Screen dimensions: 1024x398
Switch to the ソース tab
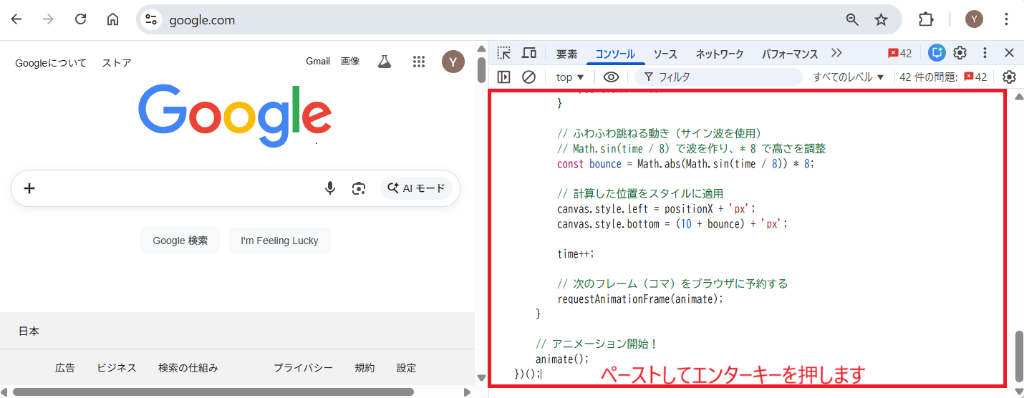pyautogui.click(x=665, y=54)
